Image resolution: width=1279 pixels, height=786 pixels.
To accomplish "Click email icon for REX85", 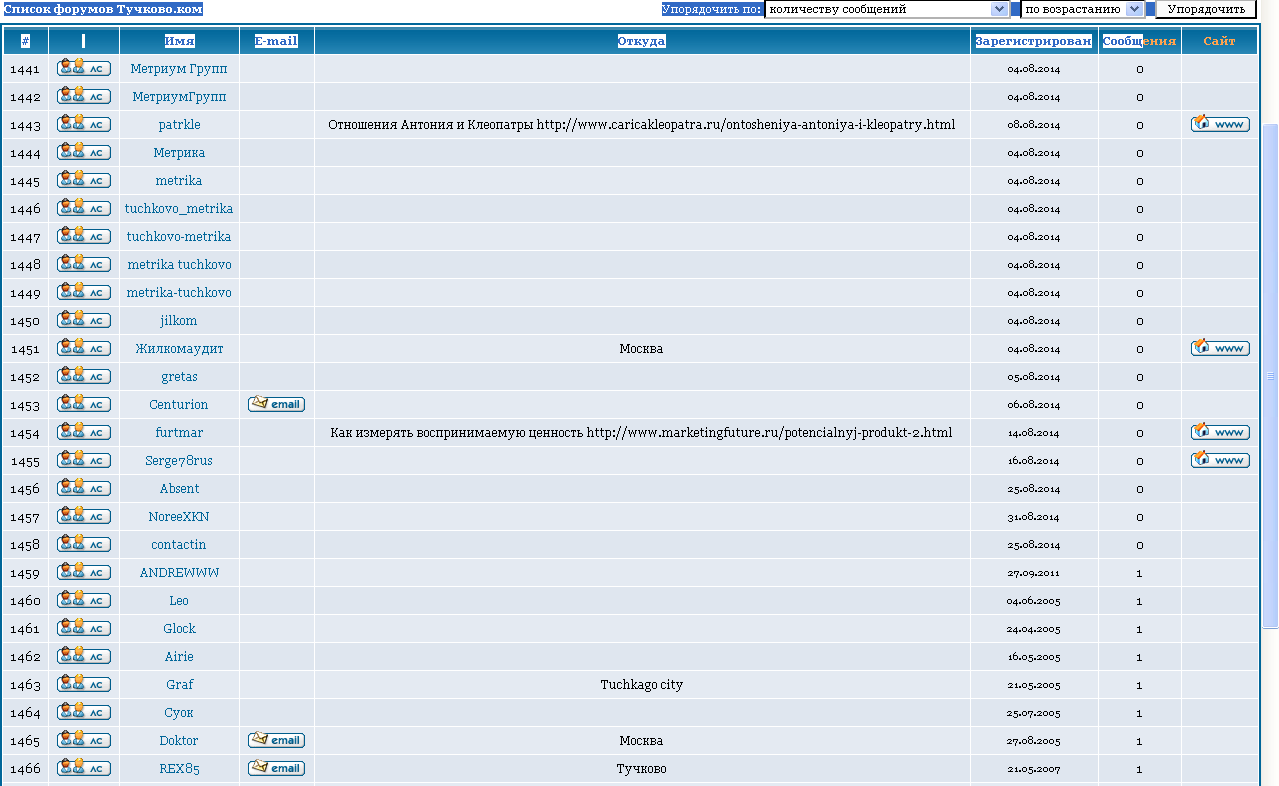I will pyautogui.click(x=277, y=767).
